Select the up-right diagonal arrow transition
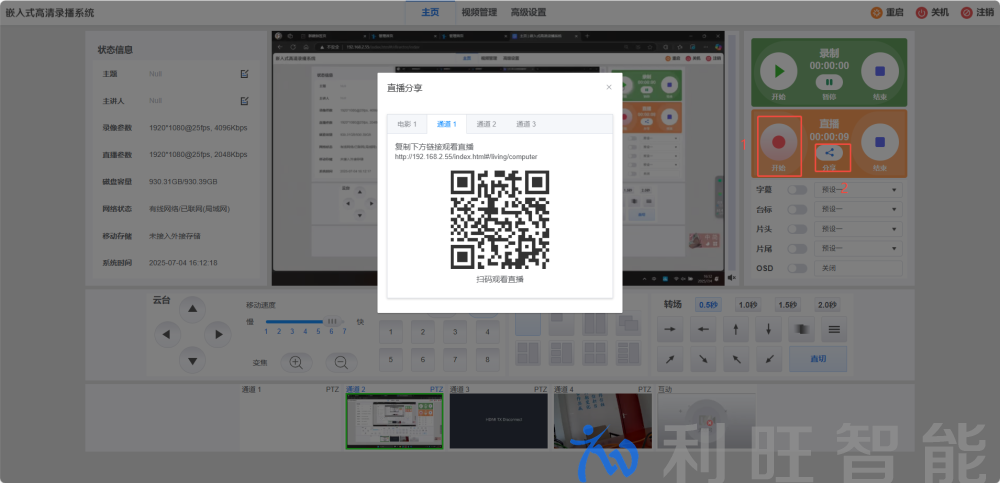The width and height of the screenshot is (1000, 483). point(670,359)
